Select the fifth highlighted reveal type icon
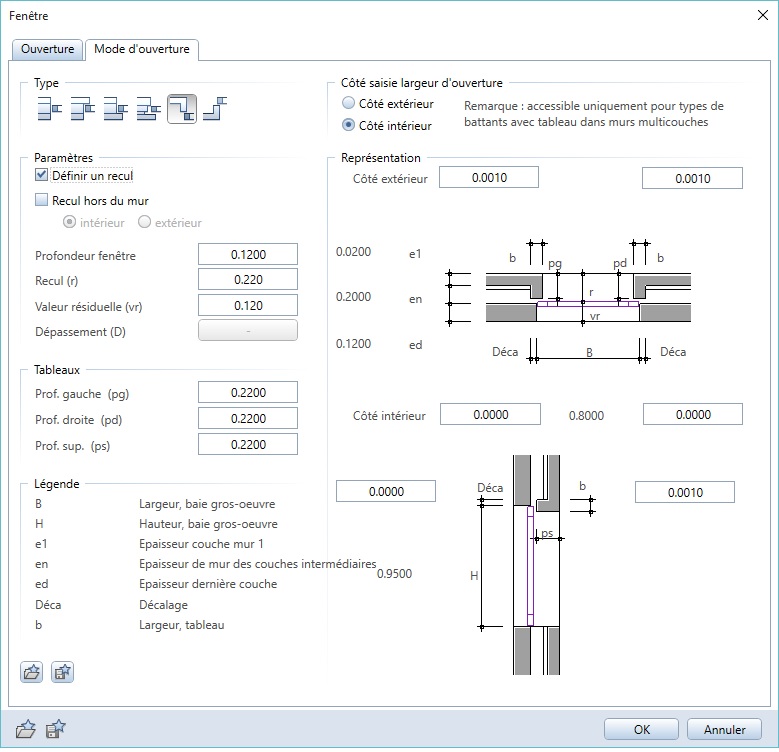 [x=182, y=109]
